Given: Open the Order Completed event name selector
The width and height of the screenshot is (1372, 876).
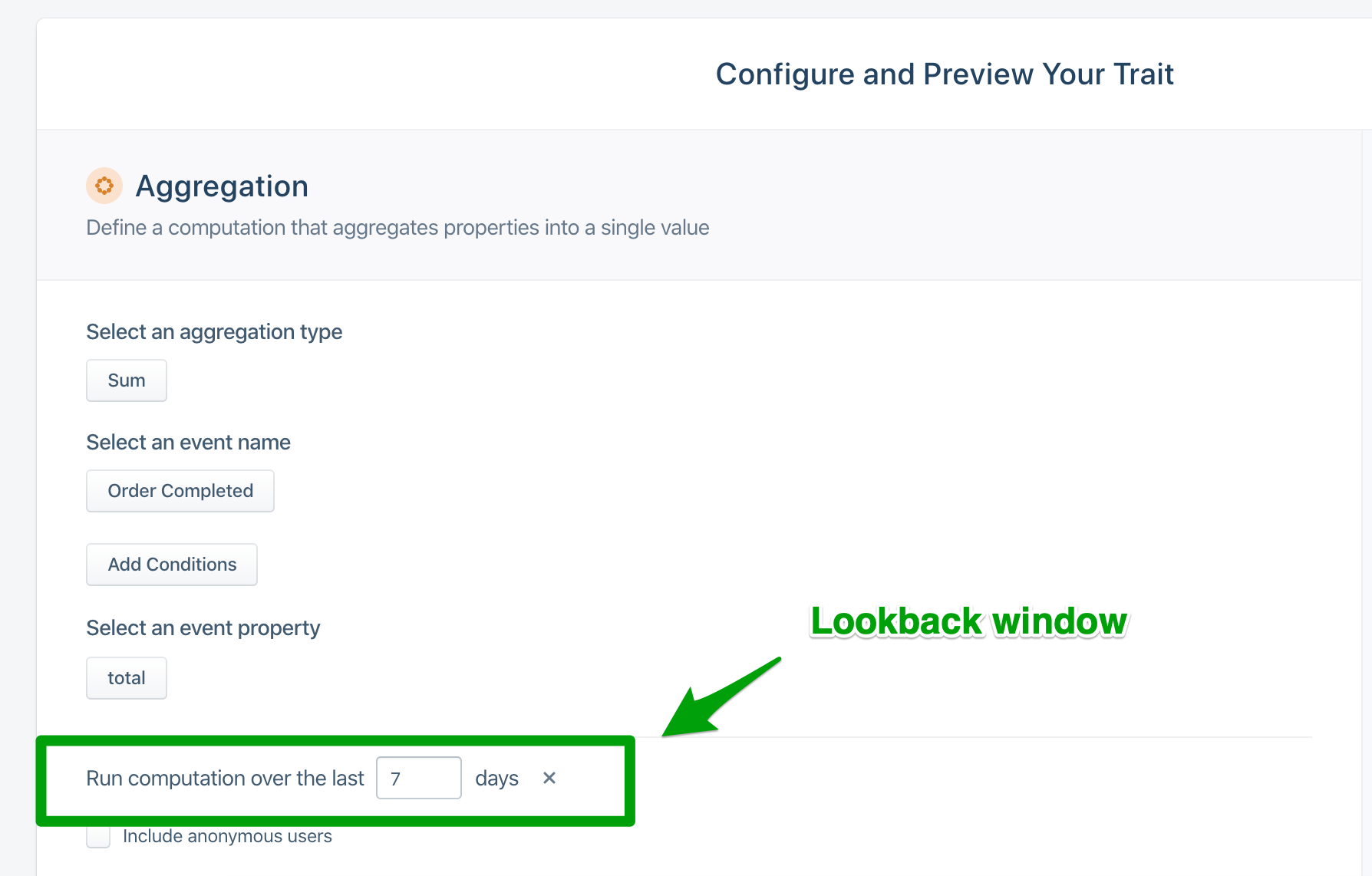Looking at the screenshot, I should pyautogui.click(x=180, y=490).
